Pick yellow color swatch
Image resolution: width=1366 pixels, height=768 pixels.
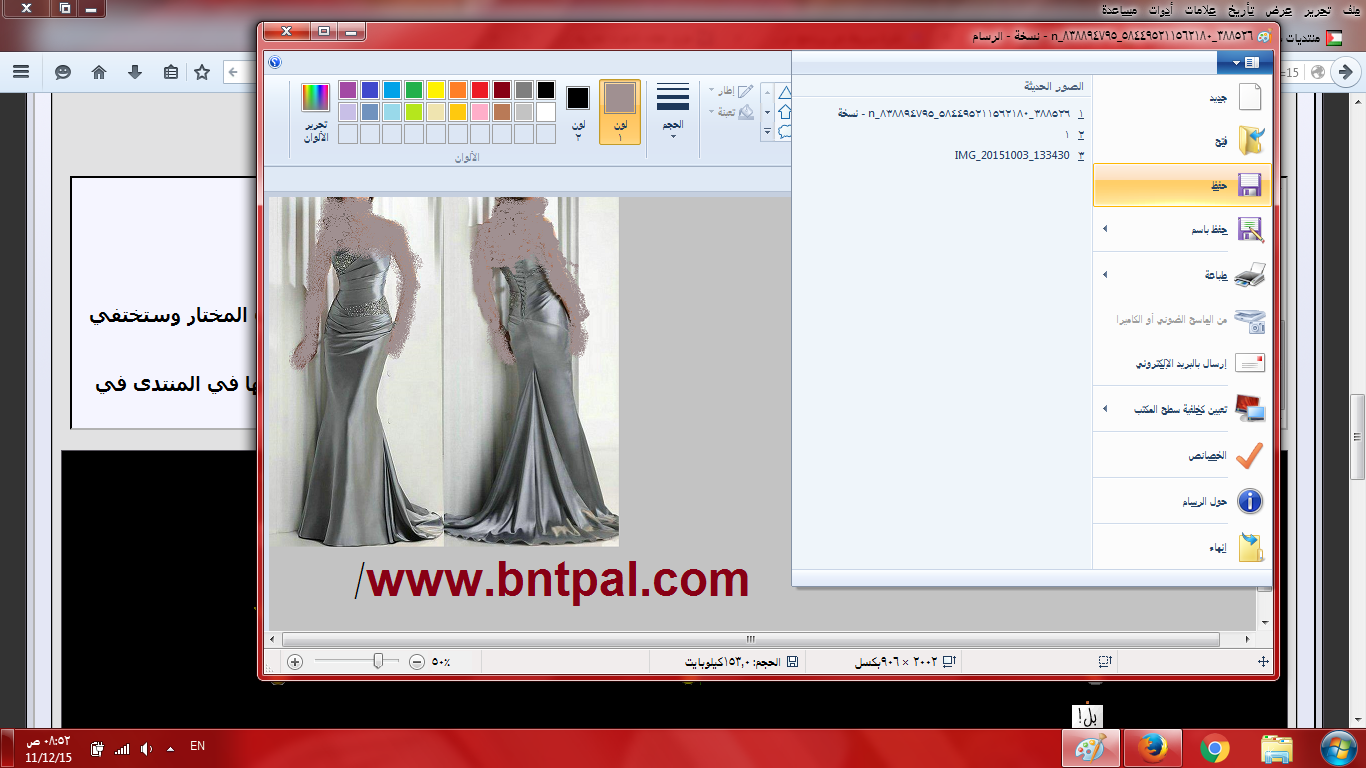(x=436, y=90)
